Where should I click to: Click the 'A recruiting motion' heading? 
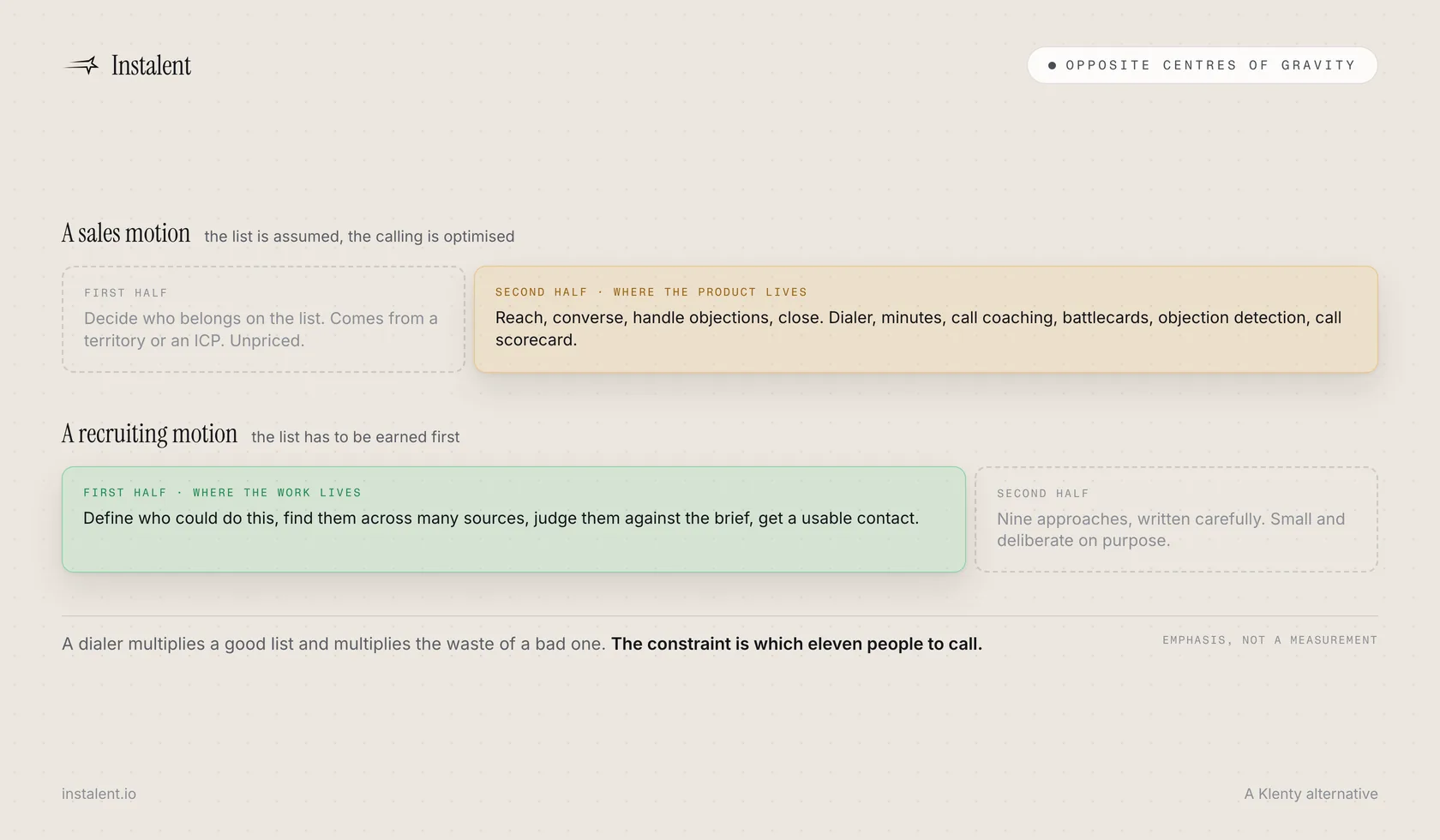[149, 434]
